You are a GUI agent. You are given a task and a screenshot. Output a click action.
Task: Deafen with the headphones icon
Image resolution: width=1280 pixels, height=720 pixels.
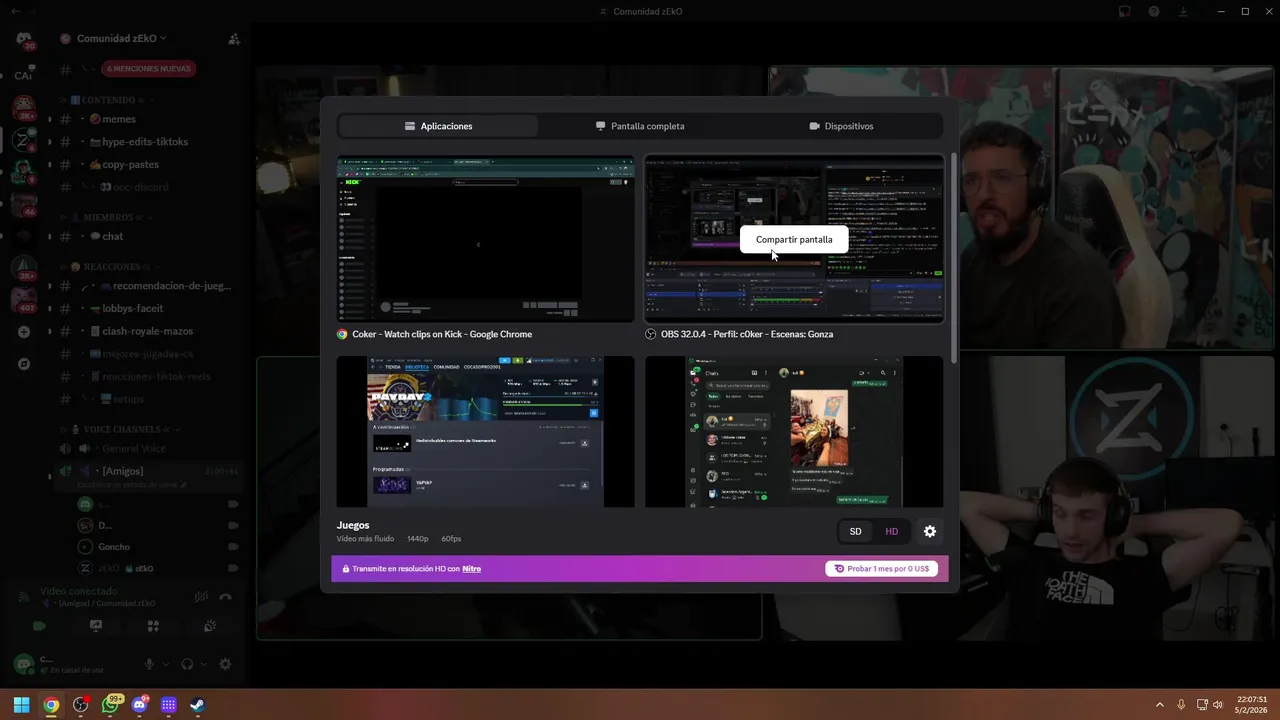(x=187, y=664)
